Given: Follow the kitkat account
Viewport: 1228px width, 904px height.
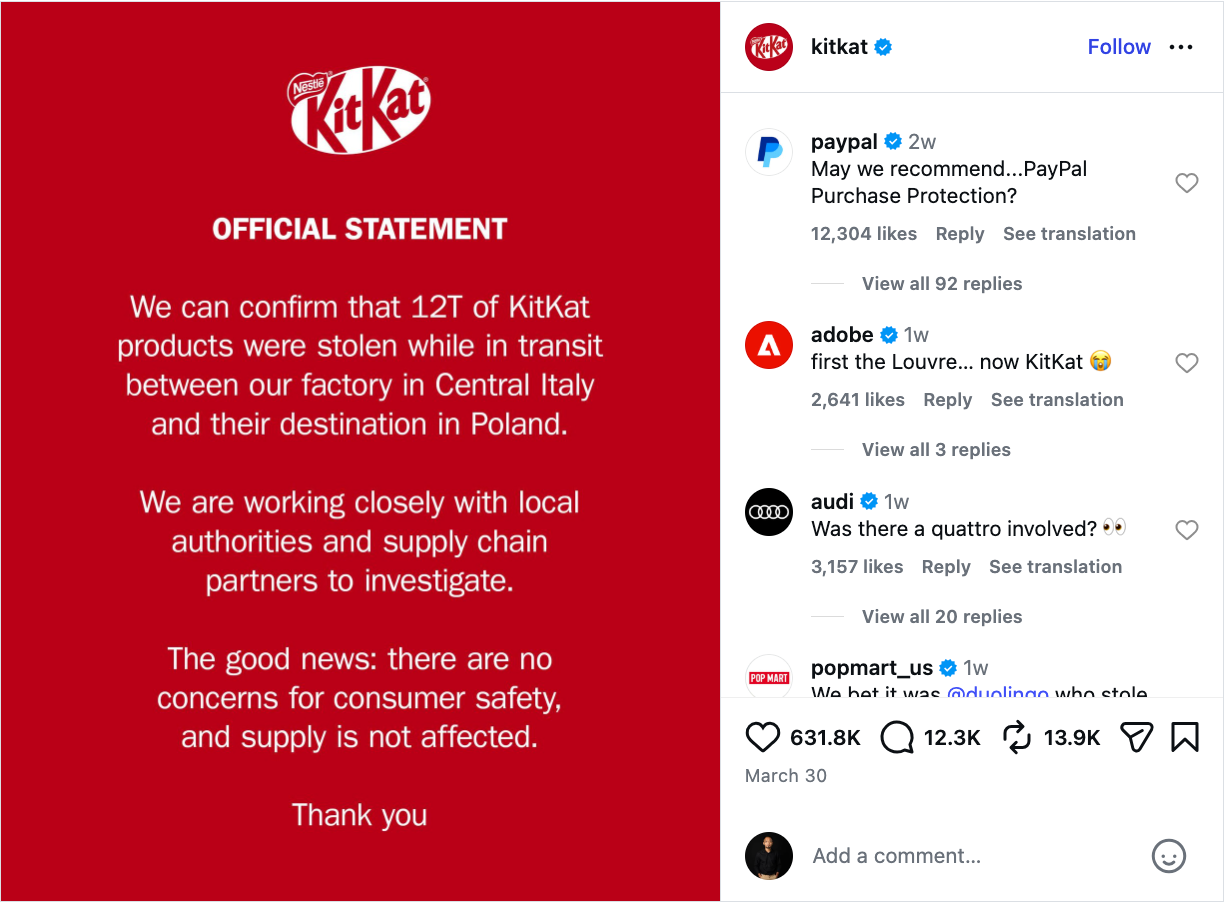Looking at the screenshot, I should point(1119,47).
